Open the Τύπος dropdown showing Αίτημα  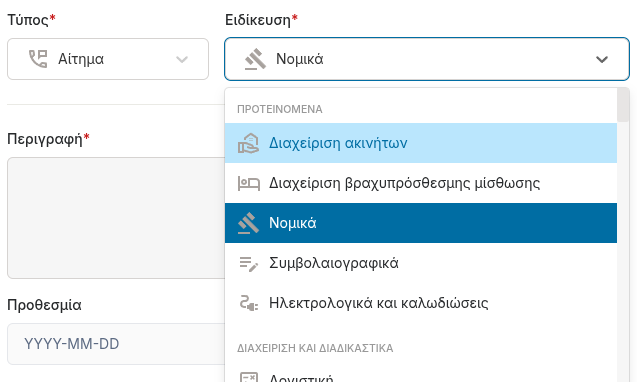pyautogui.click(x=108, y=59)
